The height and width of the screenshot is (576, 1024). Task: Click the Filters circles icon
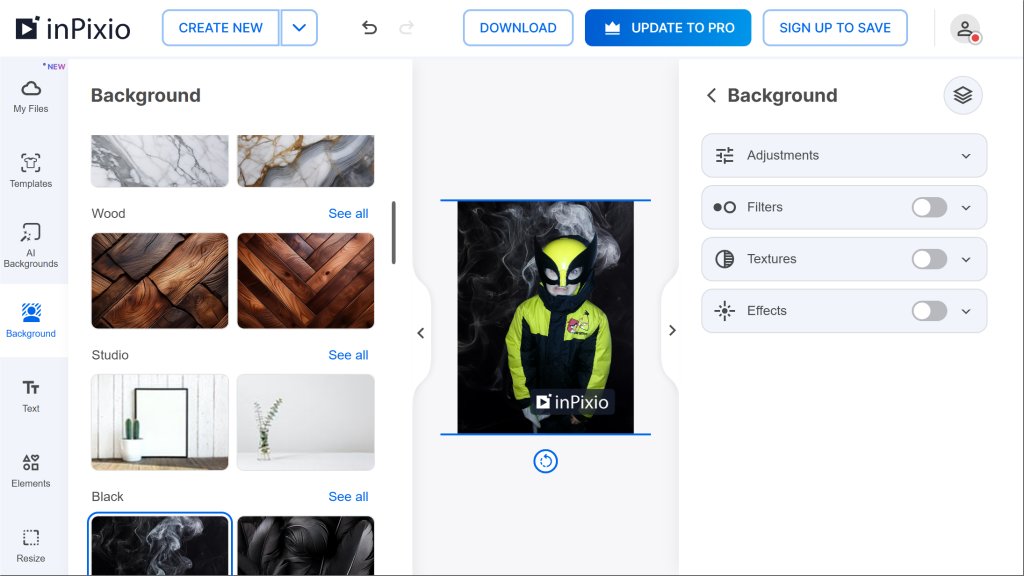click(724, 207)
